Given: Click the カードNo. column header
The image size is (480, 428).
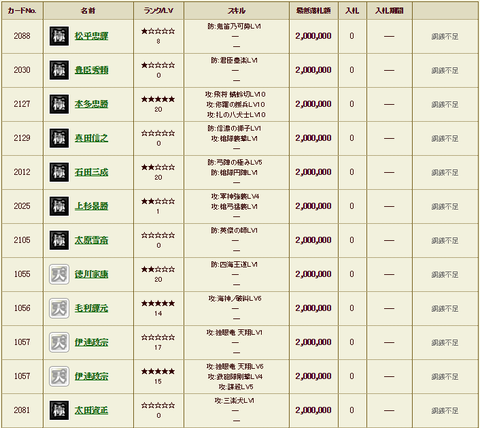Looking at the screenshot, I should click(22, 11).
